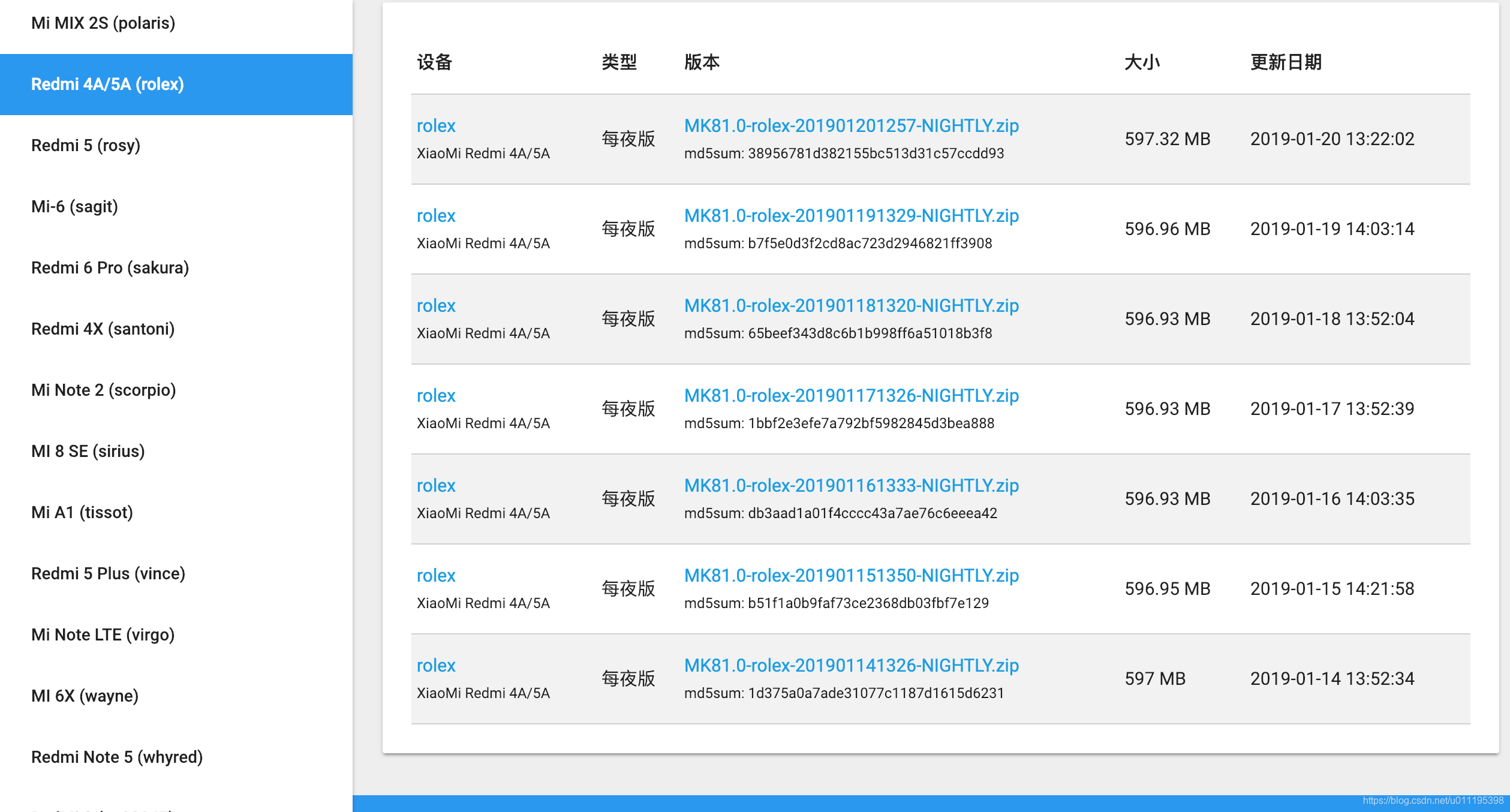Download MK81.0-rolex-201901141326-NIGHTLY.zip
The height and width of the screenshot is (812, 1510).
click(852, 665)
